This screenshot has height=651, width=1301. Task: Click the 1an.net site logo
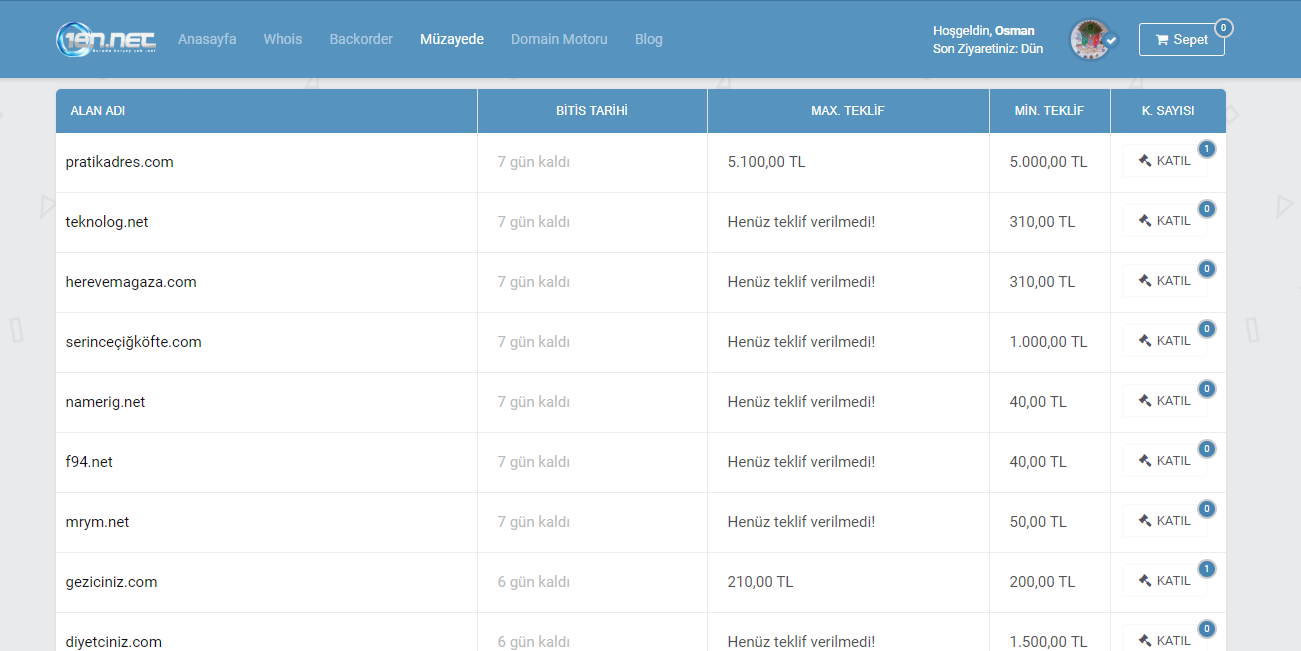[x=106, y=39]
